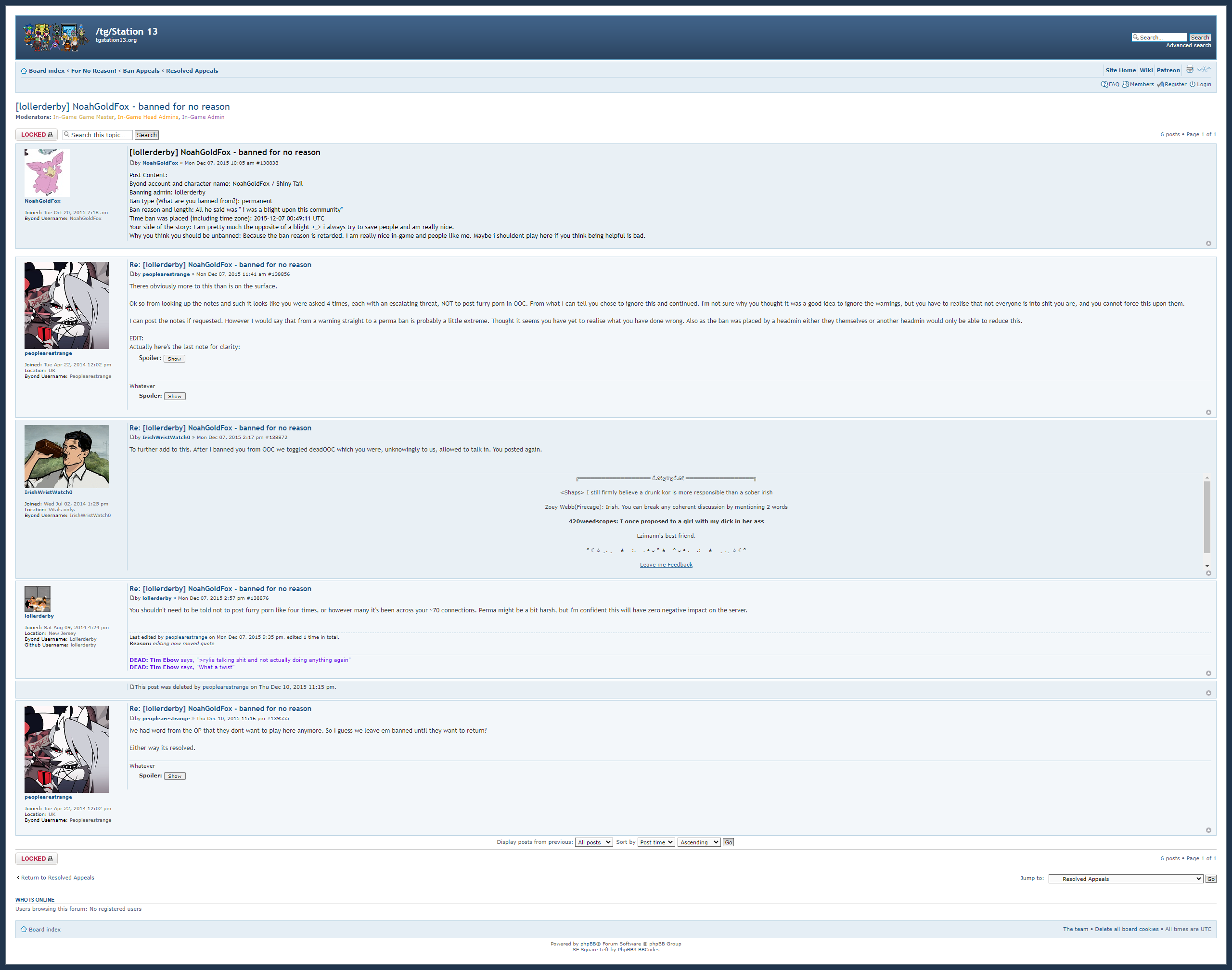Click the post icon before 'by lollerderby'
This screenshot has height=970, width=1232.
(132, 598)
